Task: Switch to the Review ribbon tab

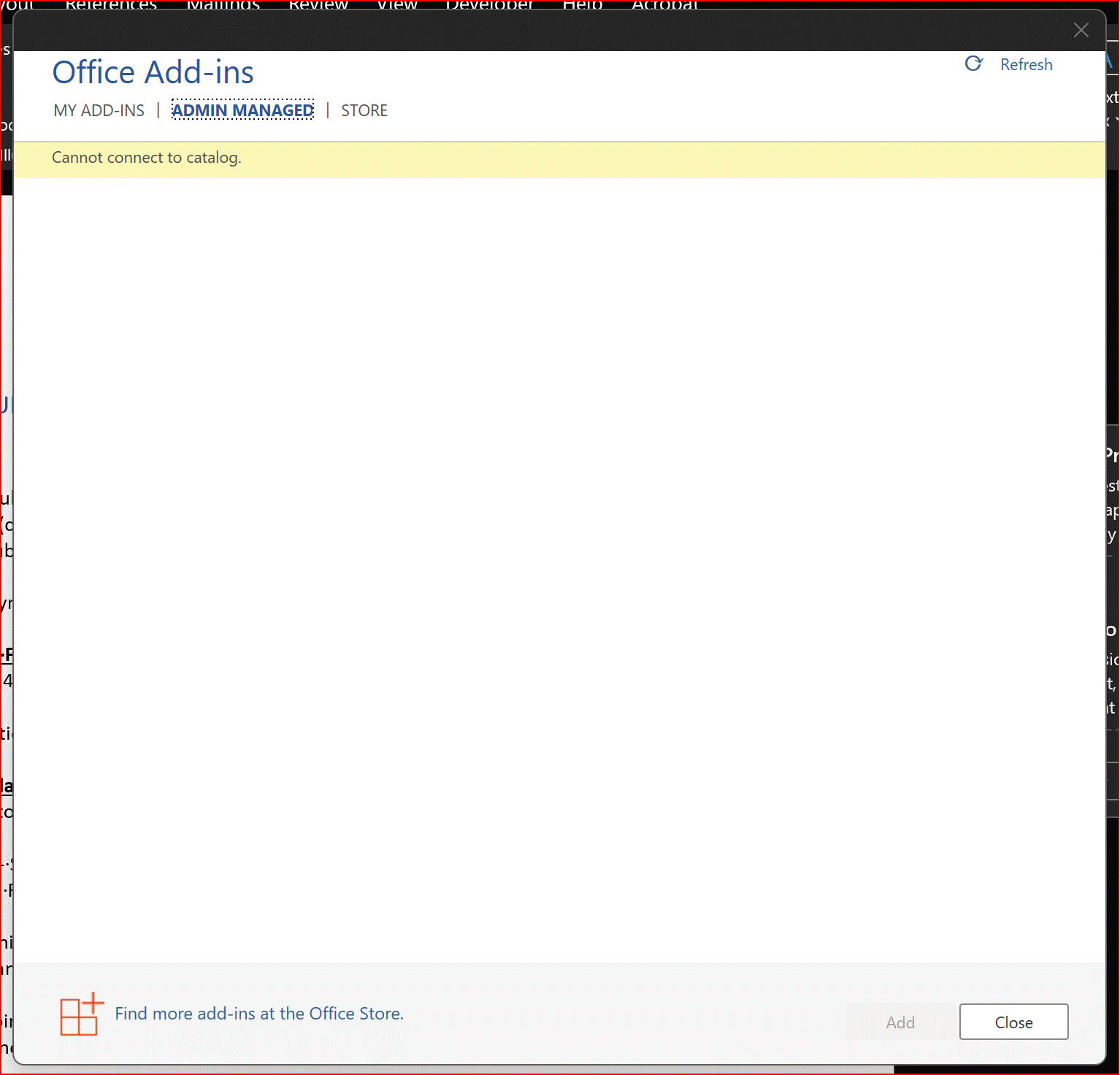Action: 318,6
